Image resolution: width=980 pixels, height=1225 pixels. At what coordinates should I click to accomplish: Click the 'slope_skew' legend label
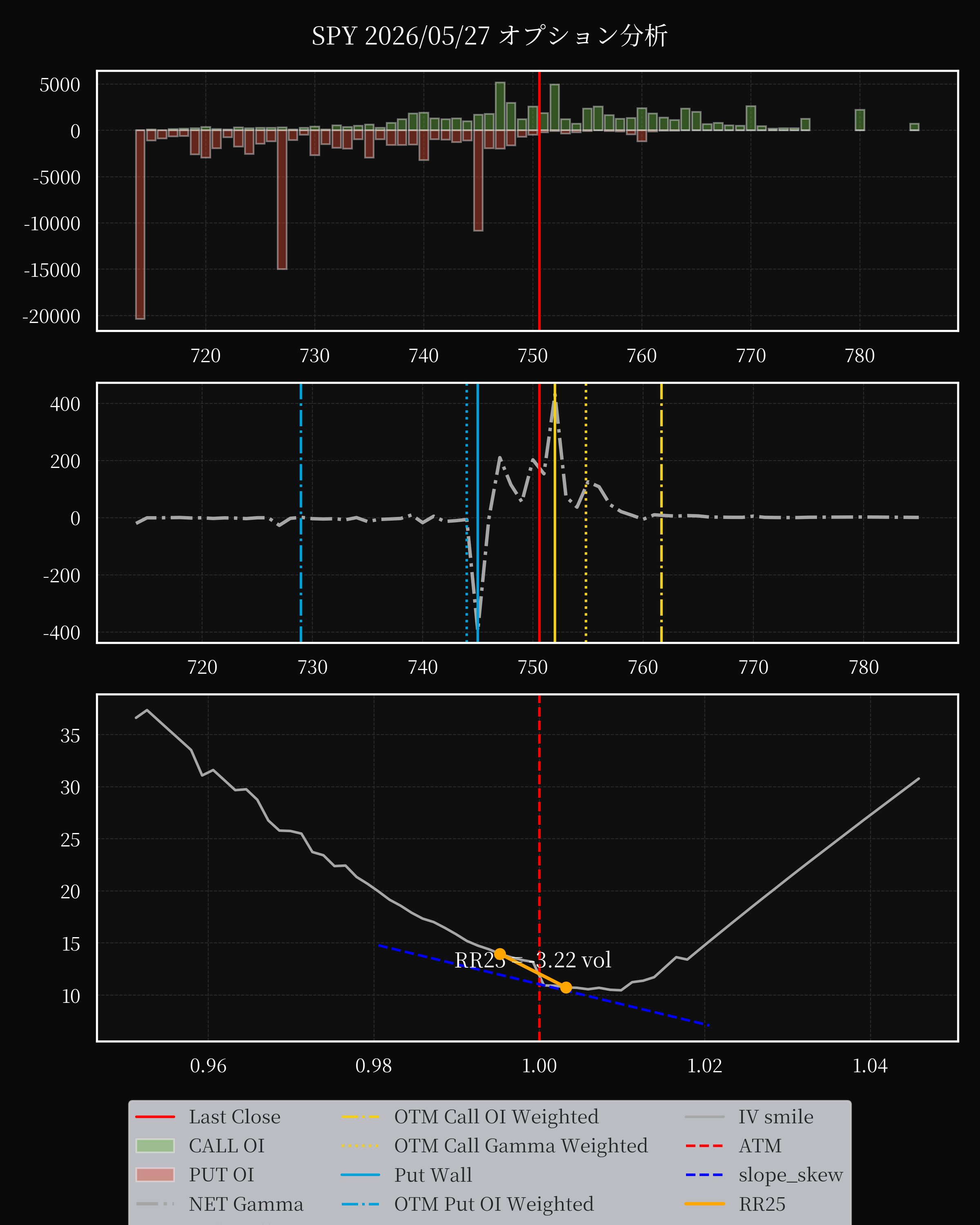pos(791,1175)
